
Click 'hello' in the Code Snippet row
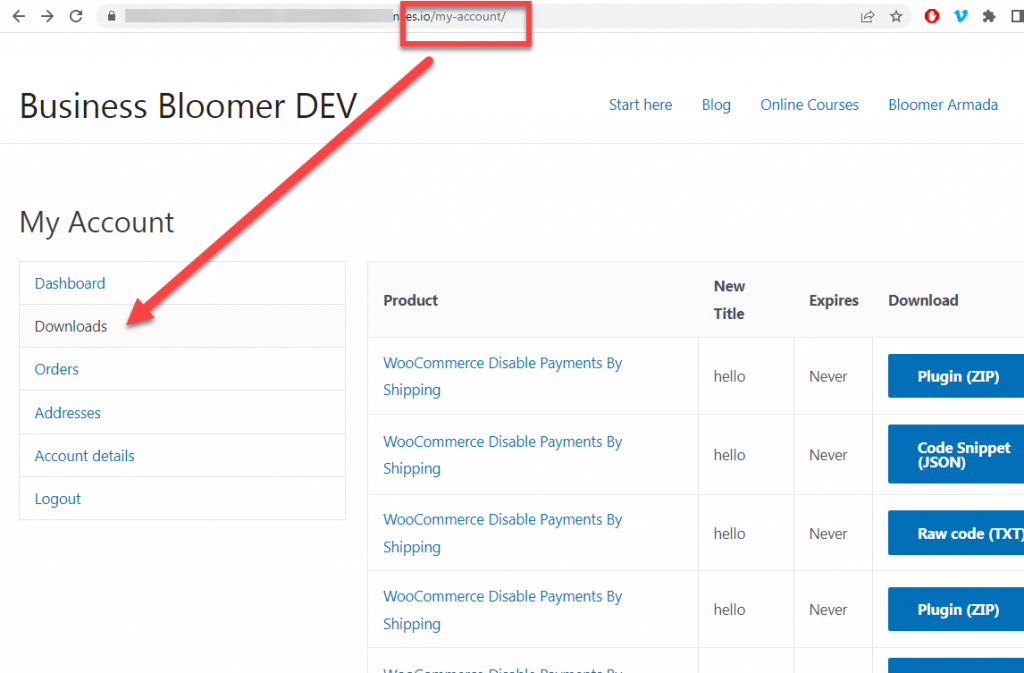[x=729, y=455]
